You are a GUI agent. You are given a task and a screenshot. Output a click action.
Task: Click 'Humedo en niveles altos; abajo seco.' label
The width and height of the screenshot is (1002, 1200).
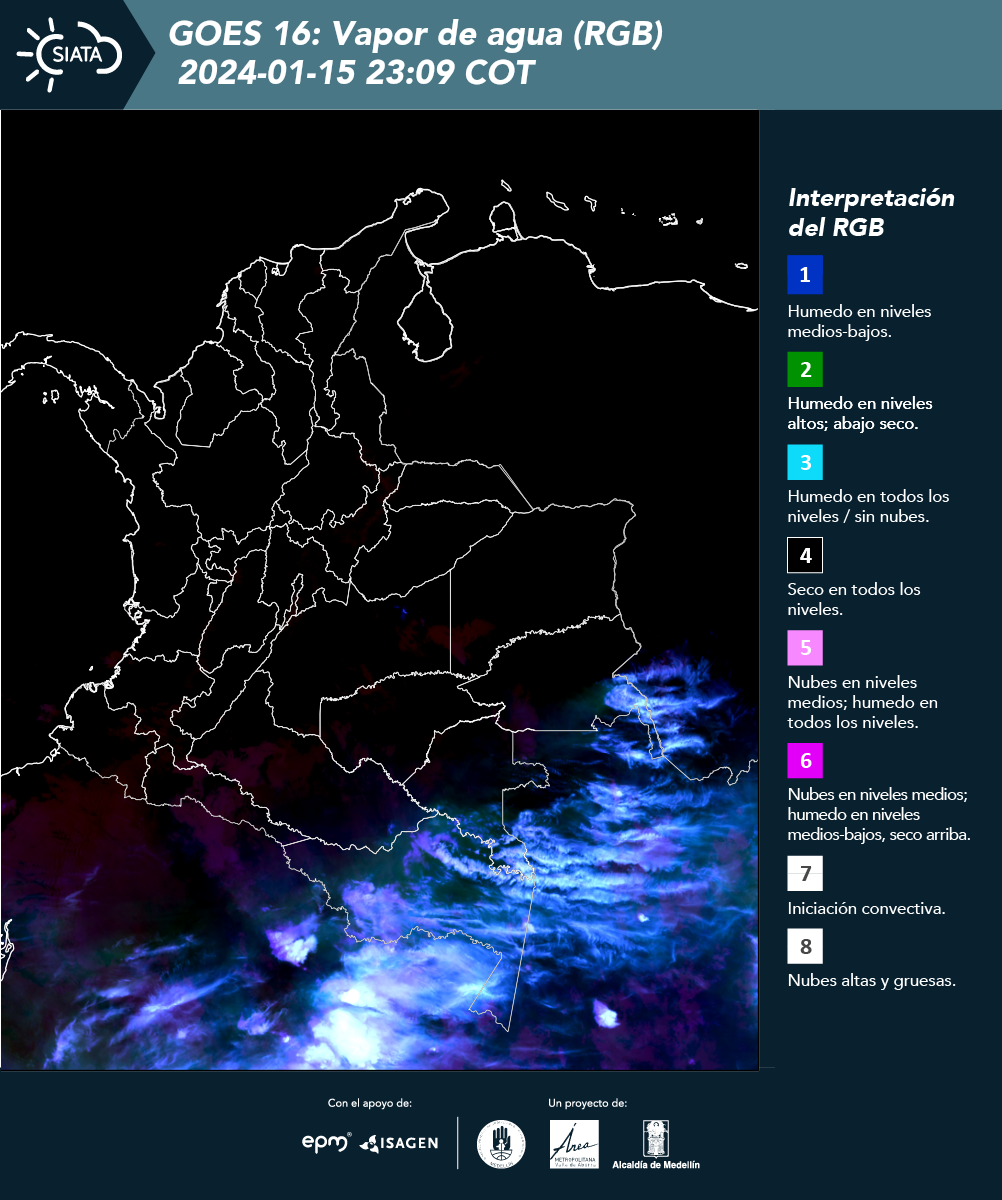(860, 413)
